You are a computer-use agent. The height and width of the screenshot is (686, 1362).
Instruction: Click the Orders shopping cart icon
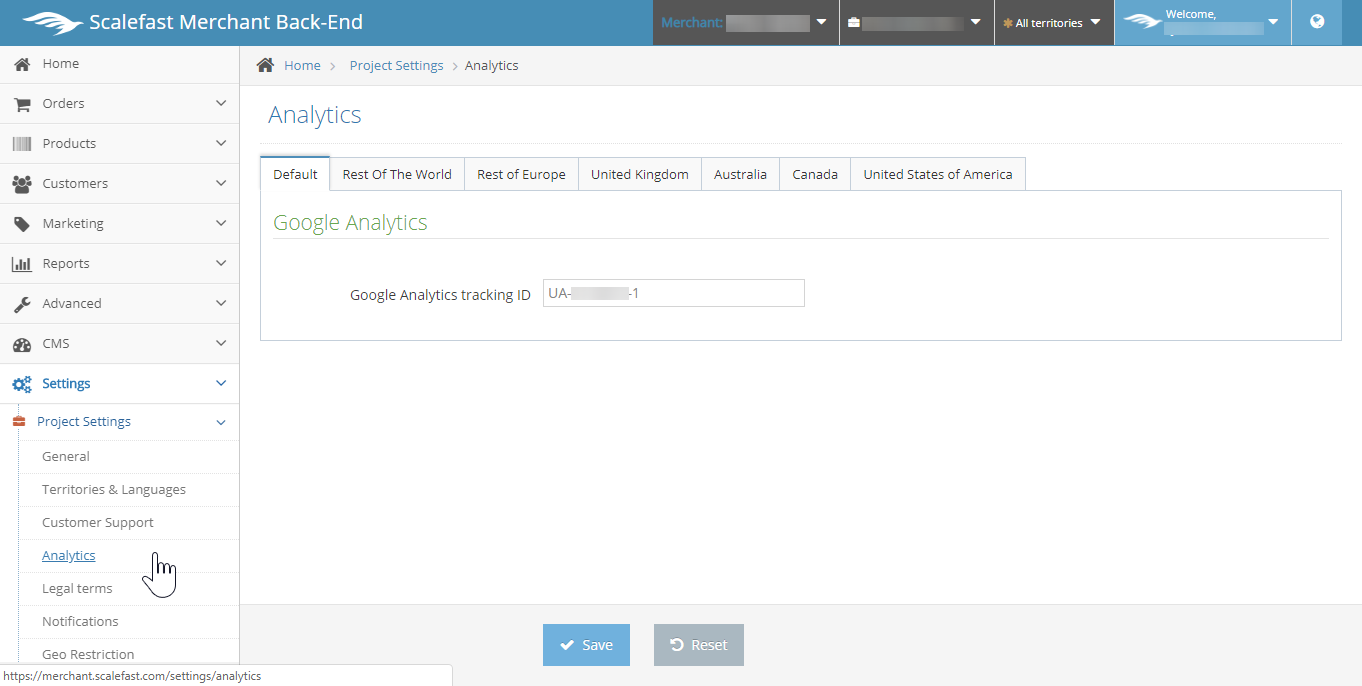point(21,104)
